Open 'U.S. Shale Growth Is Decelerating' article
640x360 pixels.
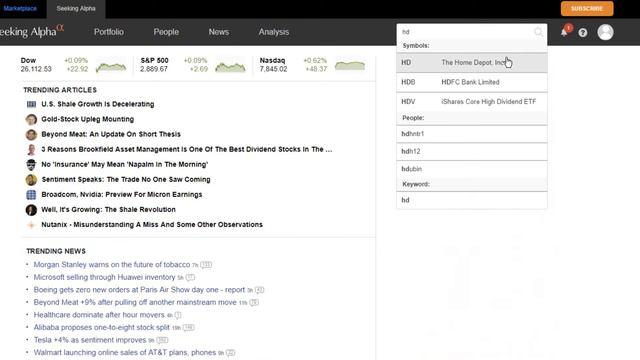coord(98,104)
